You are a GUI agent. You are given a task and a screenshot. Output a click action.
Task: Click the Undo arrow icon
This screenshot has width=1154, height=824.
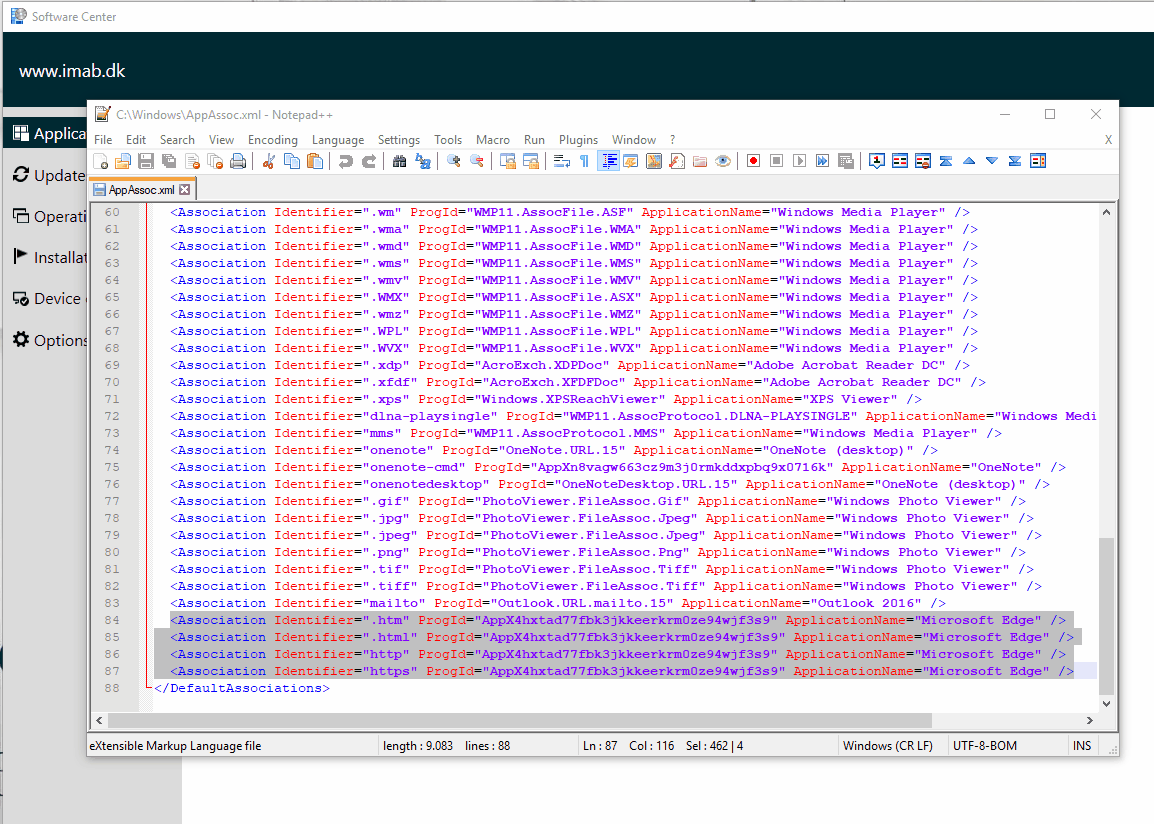[345, 161]
